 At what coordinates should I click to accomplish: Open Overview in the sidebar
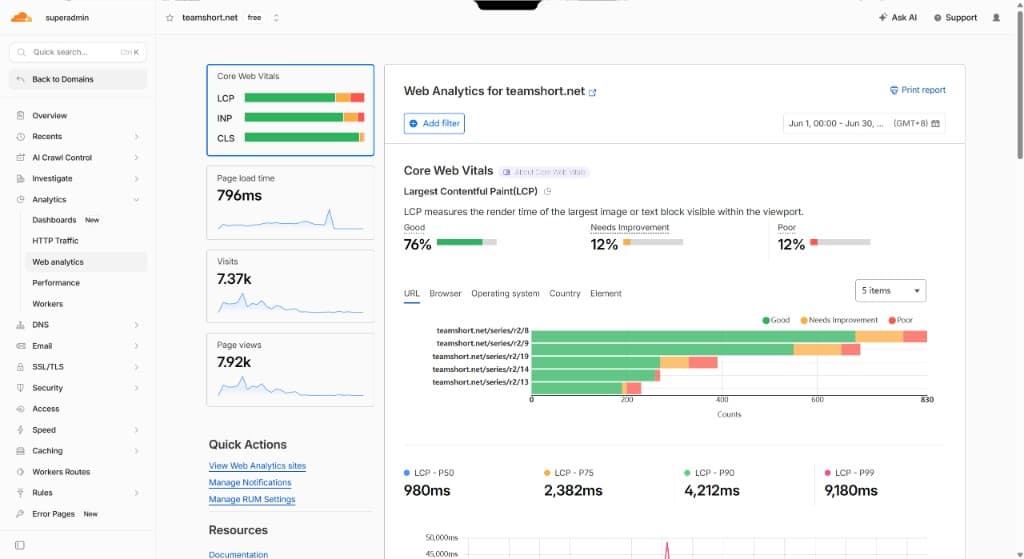pyautogui.click(x=50, y=116)
